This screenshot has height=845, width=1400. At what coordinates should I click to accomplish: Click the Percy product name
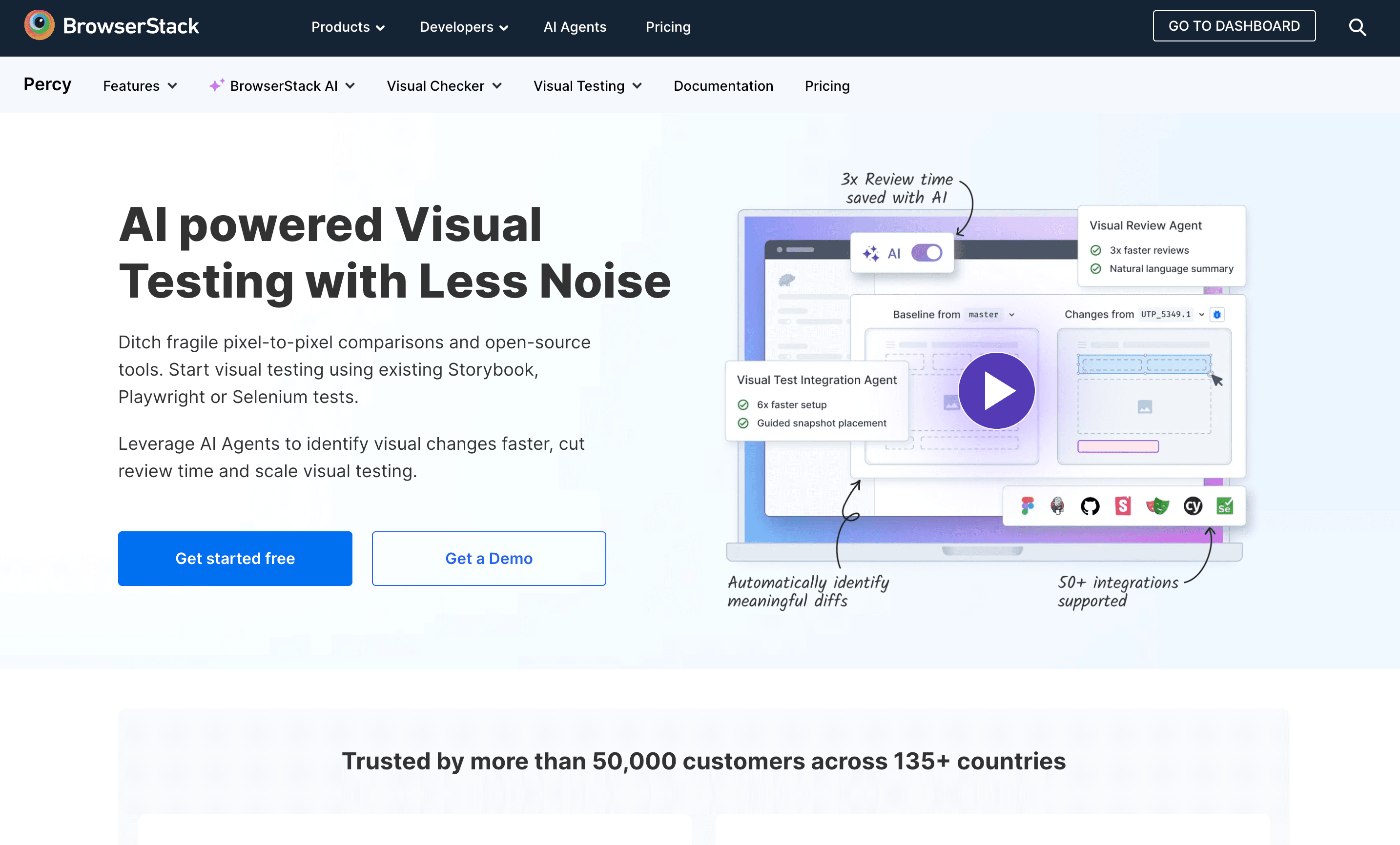tap(47, 84)
